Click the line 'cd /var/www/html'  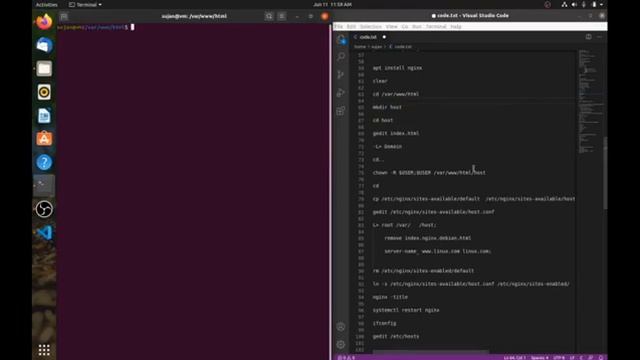396,94
